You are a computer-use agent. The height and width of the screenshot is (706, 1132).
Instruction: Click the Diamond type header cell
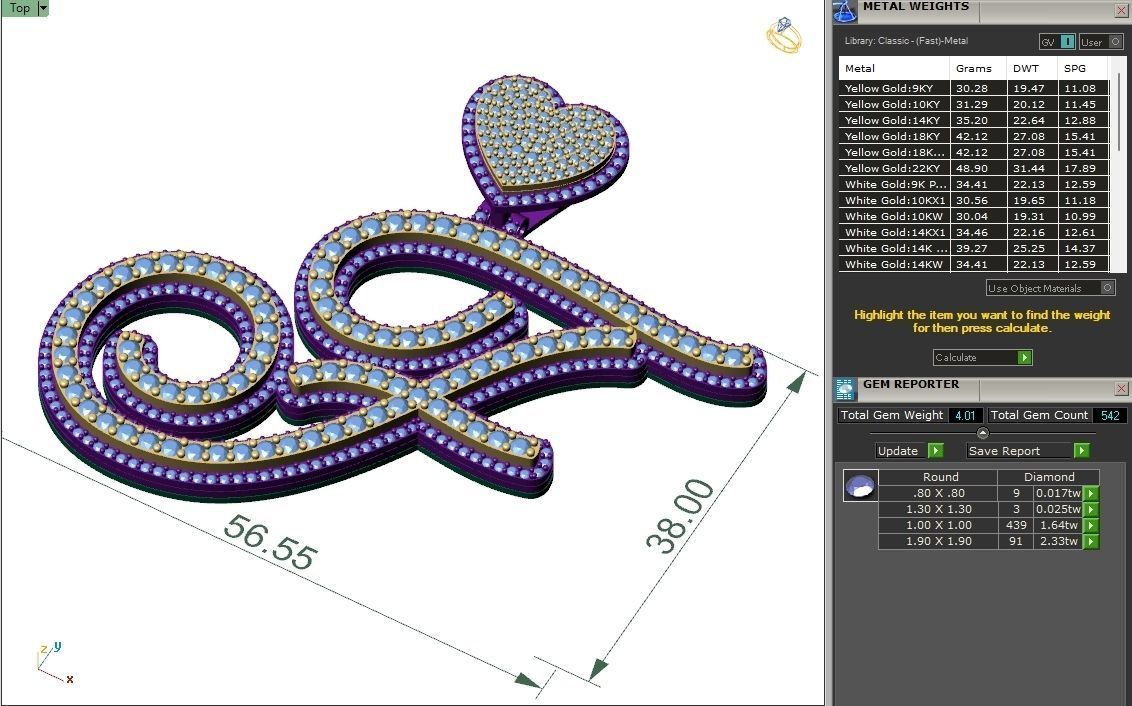click(x=1049, y=477)
